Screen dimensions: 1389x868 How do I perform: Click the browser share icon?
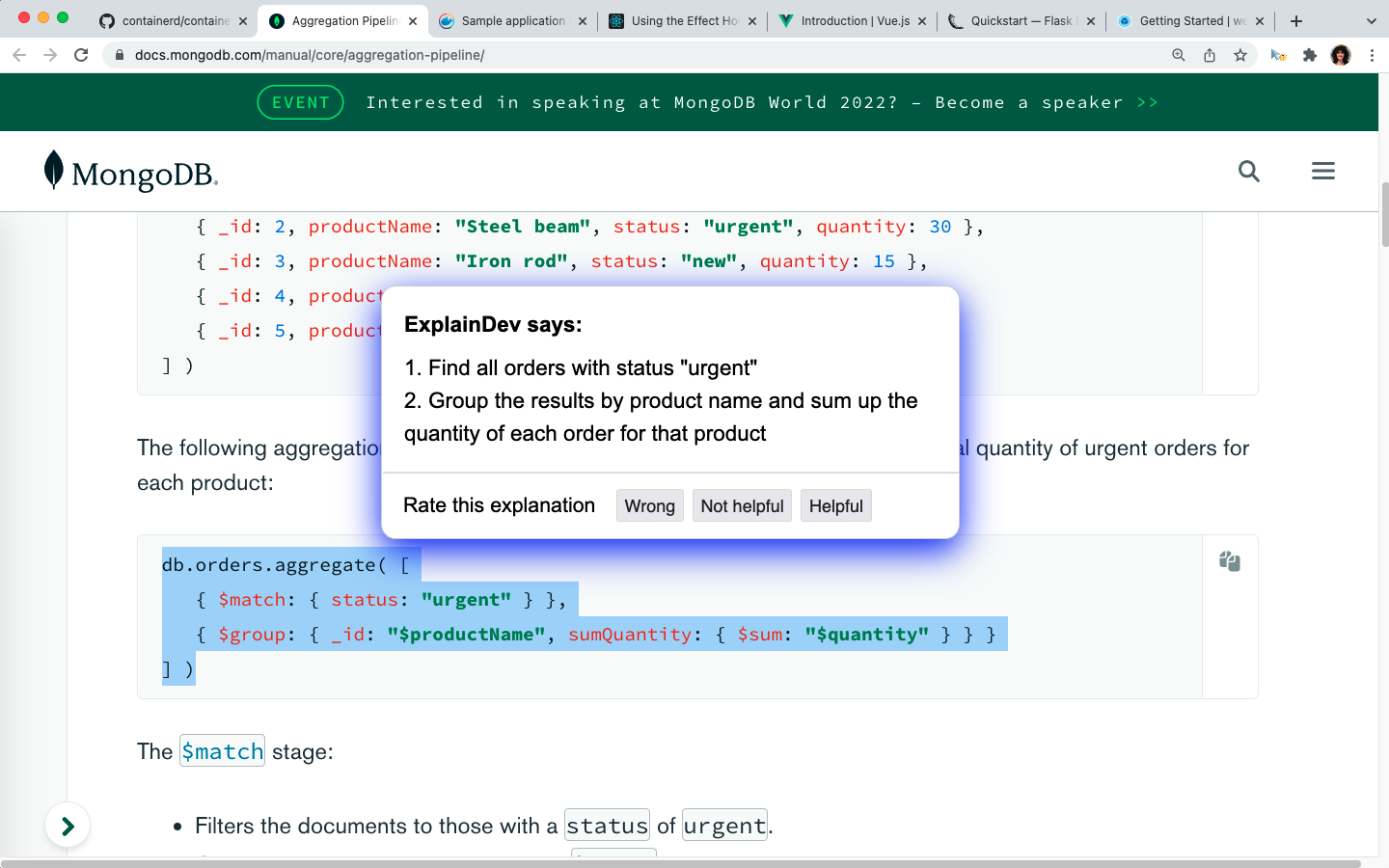(1210, 55)
